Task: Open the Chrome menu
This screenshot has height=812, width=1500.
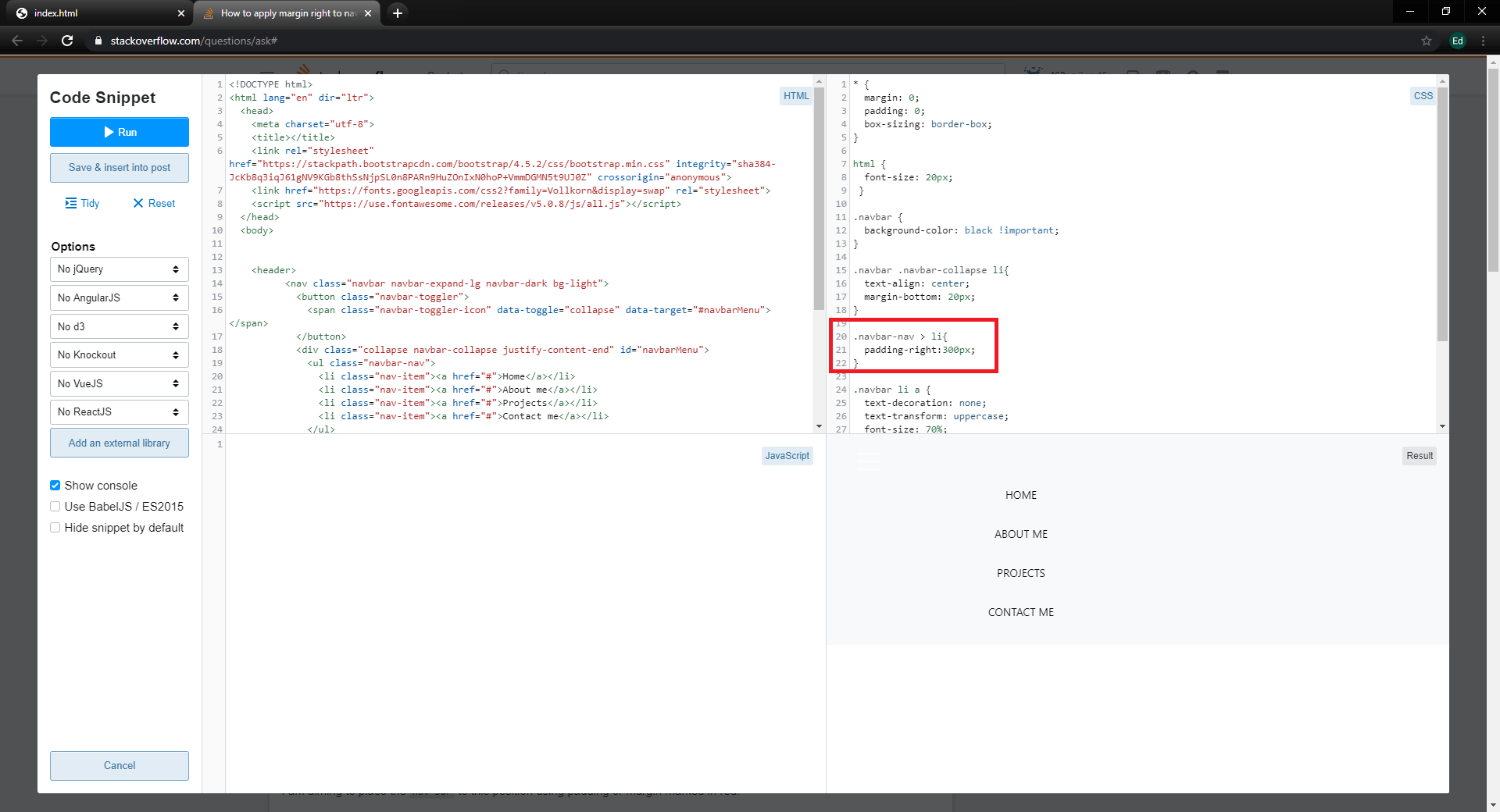Action: pyautogui.click(x=1484, y=41)
